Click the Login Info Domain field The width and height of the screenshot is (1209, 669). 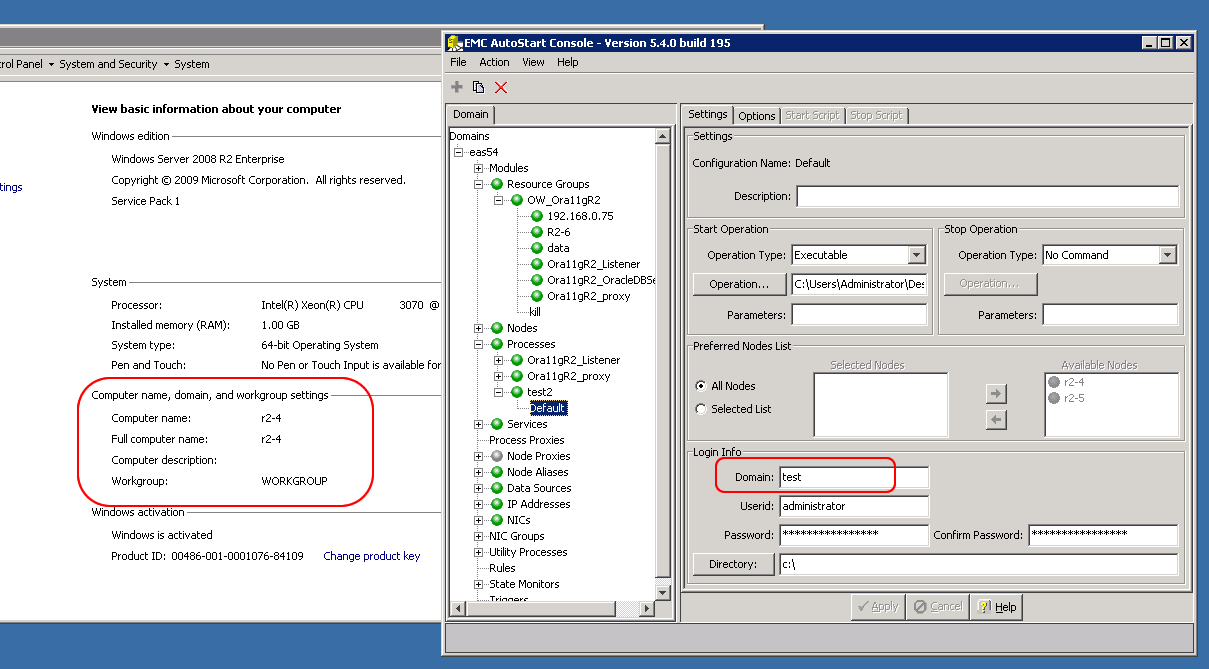(x=854, y=477)
